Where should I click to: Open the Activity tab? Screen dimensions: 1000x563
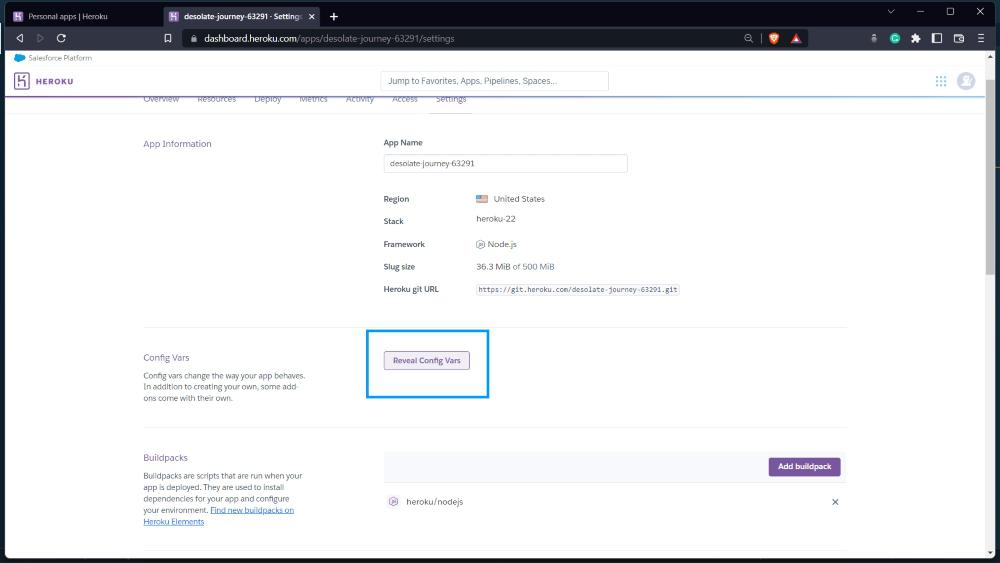pyautogui.click(x=360, y=99)
